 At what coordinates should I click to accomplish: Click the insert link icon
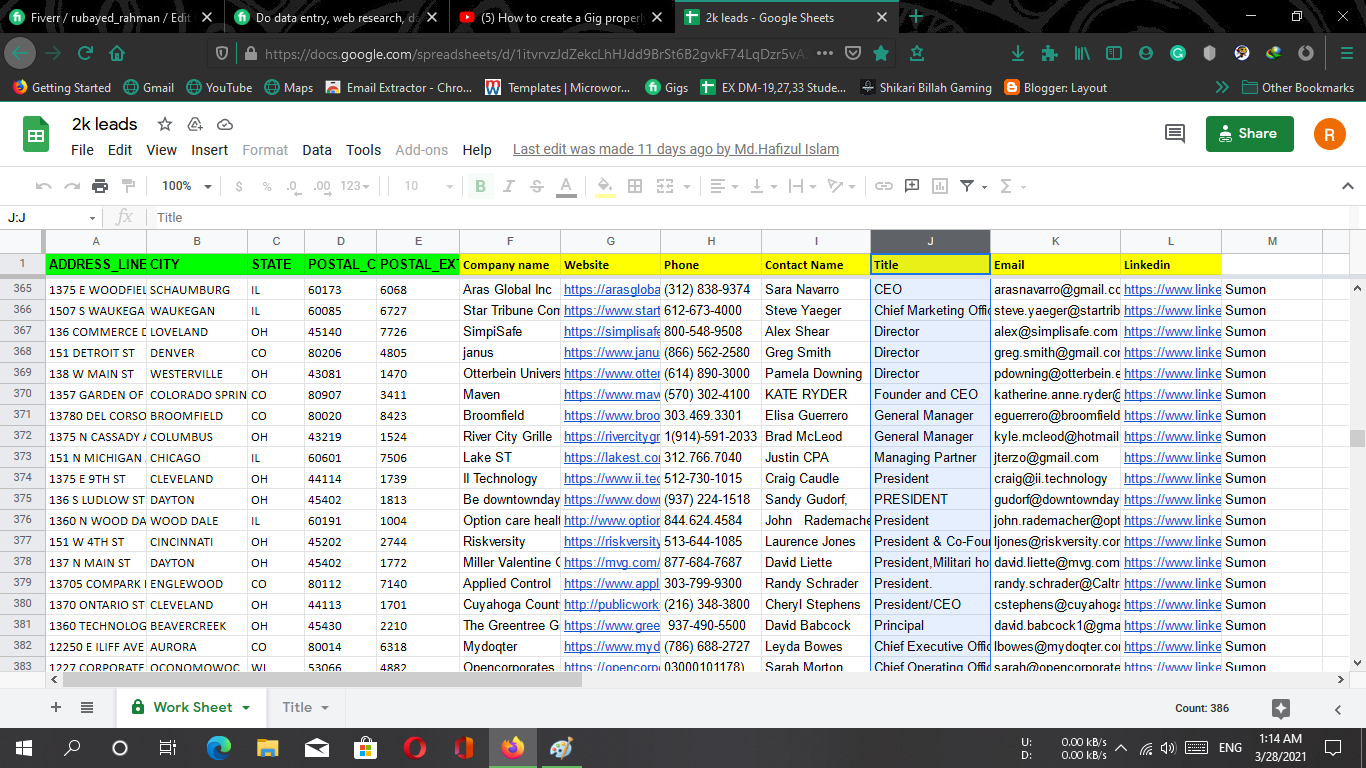(x=884, y=186)
